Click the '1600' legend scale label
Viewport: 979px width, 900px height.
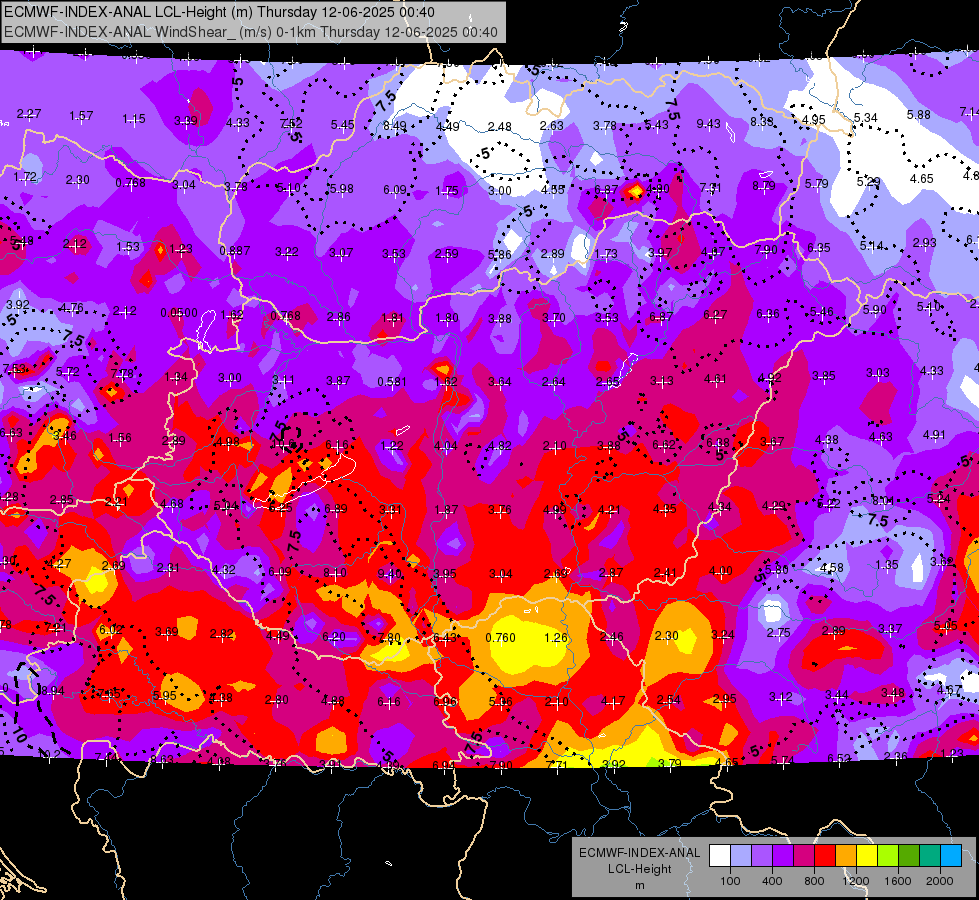pos(898,881)
